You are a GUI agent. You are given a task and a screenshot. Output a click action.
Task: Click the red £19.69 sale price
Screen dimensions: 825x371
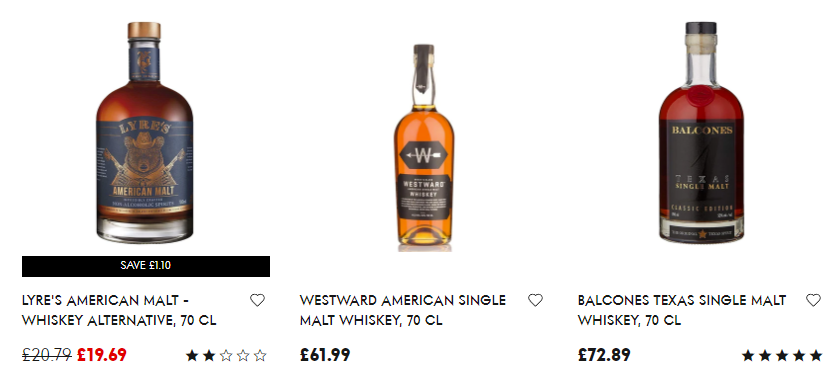102,355
